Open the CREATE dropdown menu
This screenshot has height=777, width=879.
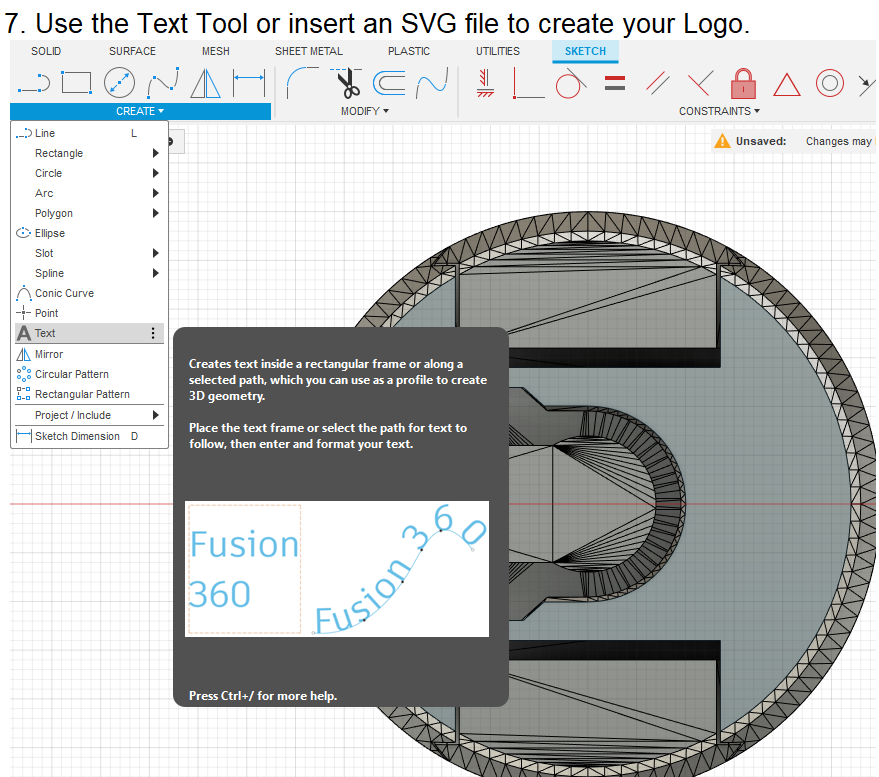pos(140,111)
